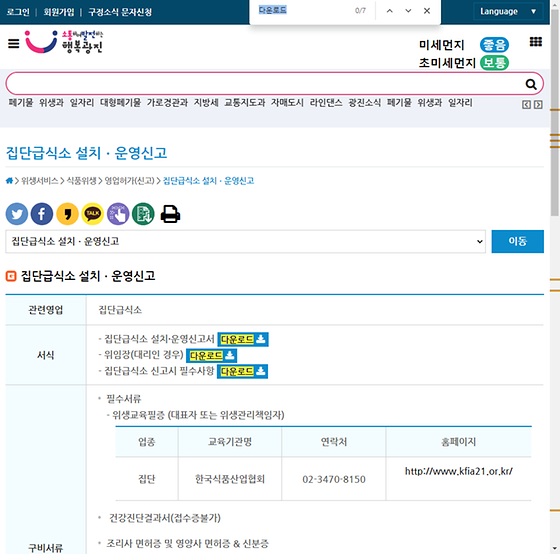
Task: Click the find bar text field
Action: 304,10
